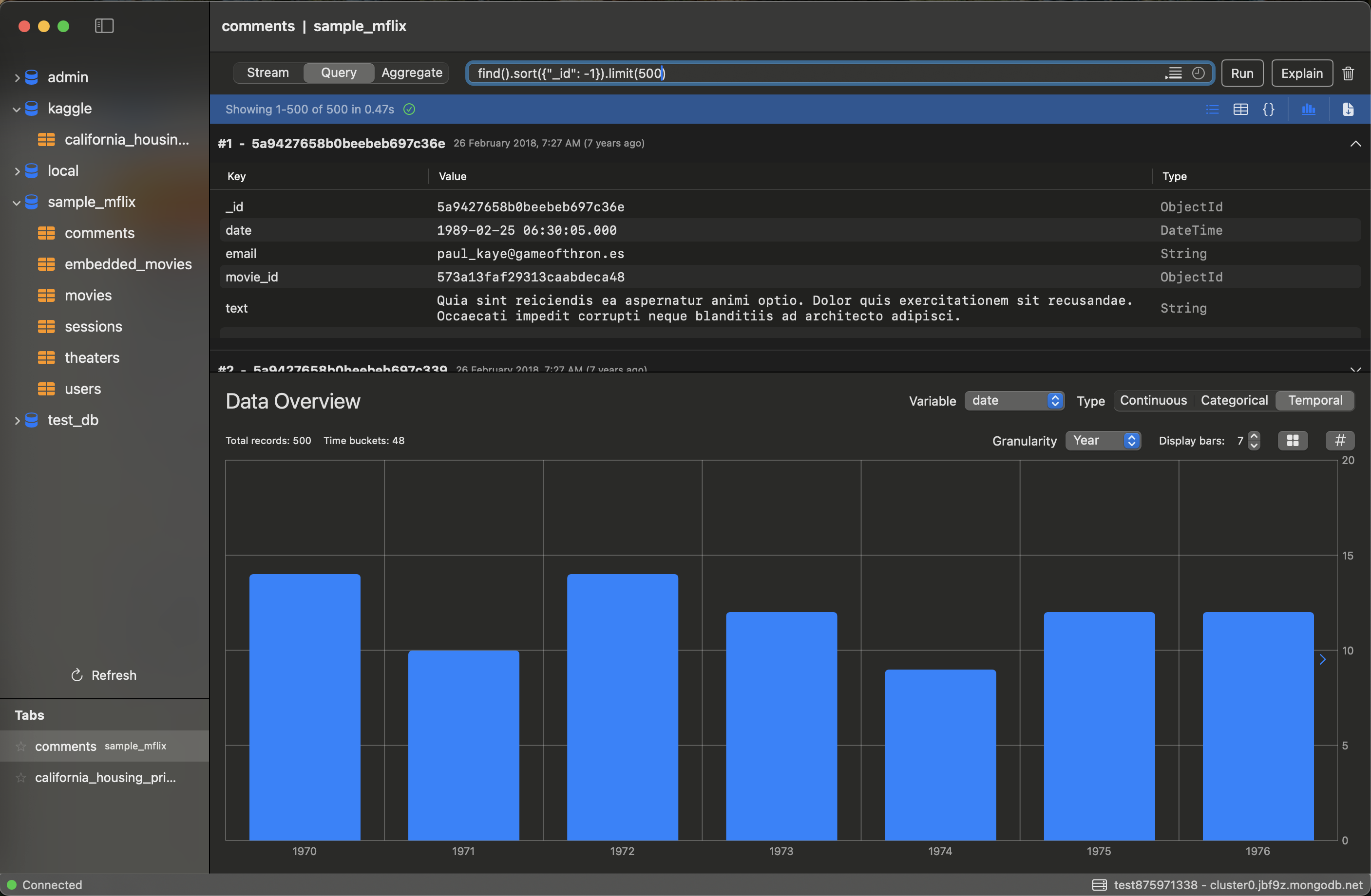Select Query mode
The image size is (1371, 896).
(339, 73)
